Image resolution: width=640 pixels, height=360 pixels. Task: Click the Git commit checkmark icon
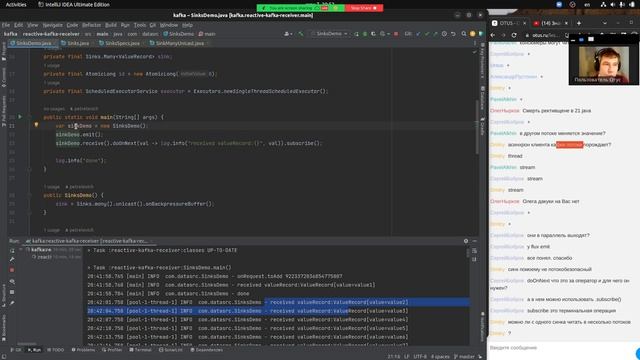(427, 34)
